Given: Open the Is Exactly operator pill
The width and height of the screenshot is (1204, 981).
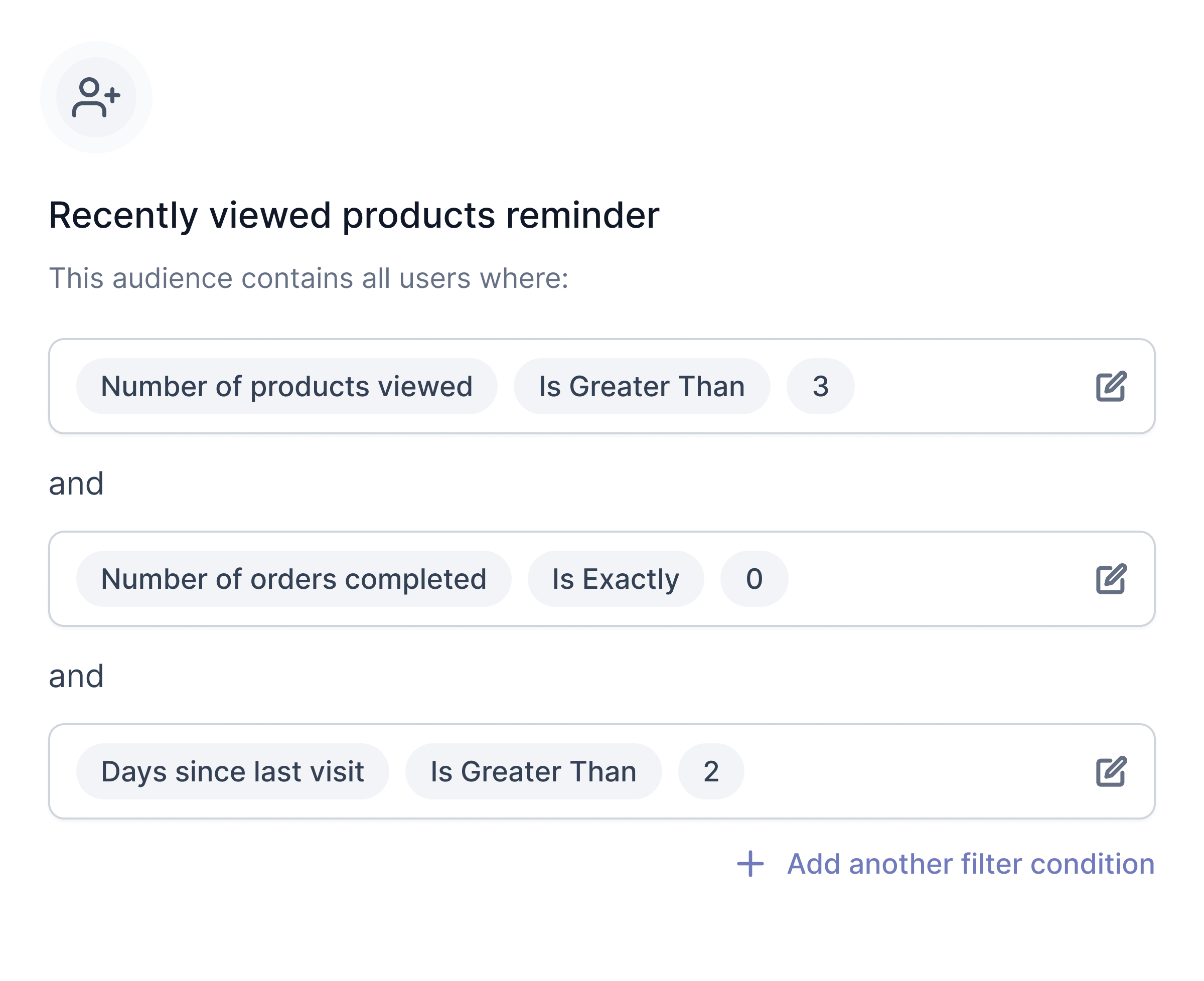Looking at the screenshot, I should pos(615,579).
